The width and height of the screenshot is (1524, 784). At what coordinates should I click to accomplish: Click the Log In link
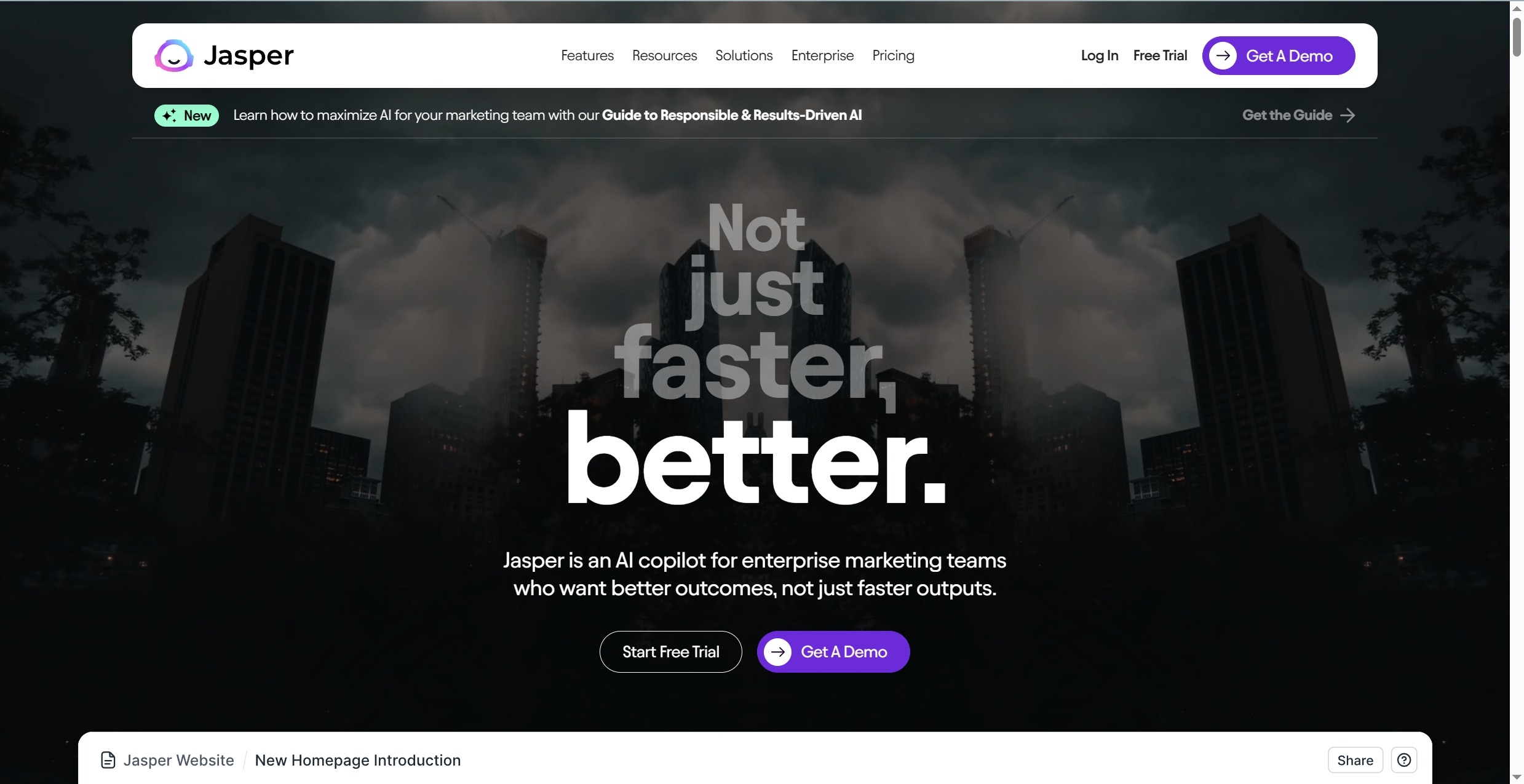coord(1099,55)
